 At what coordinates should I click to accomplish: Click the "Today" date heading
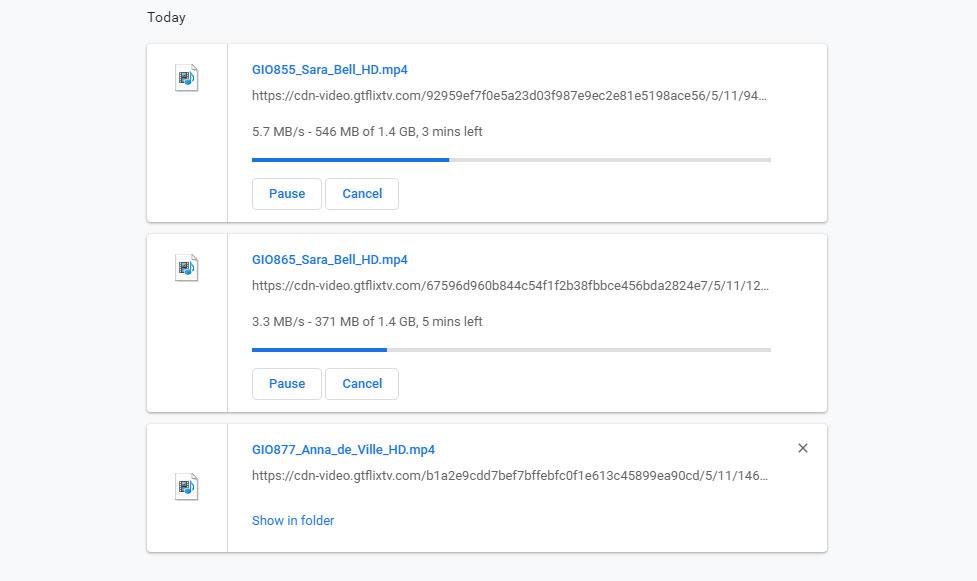[x=166, y=18]
